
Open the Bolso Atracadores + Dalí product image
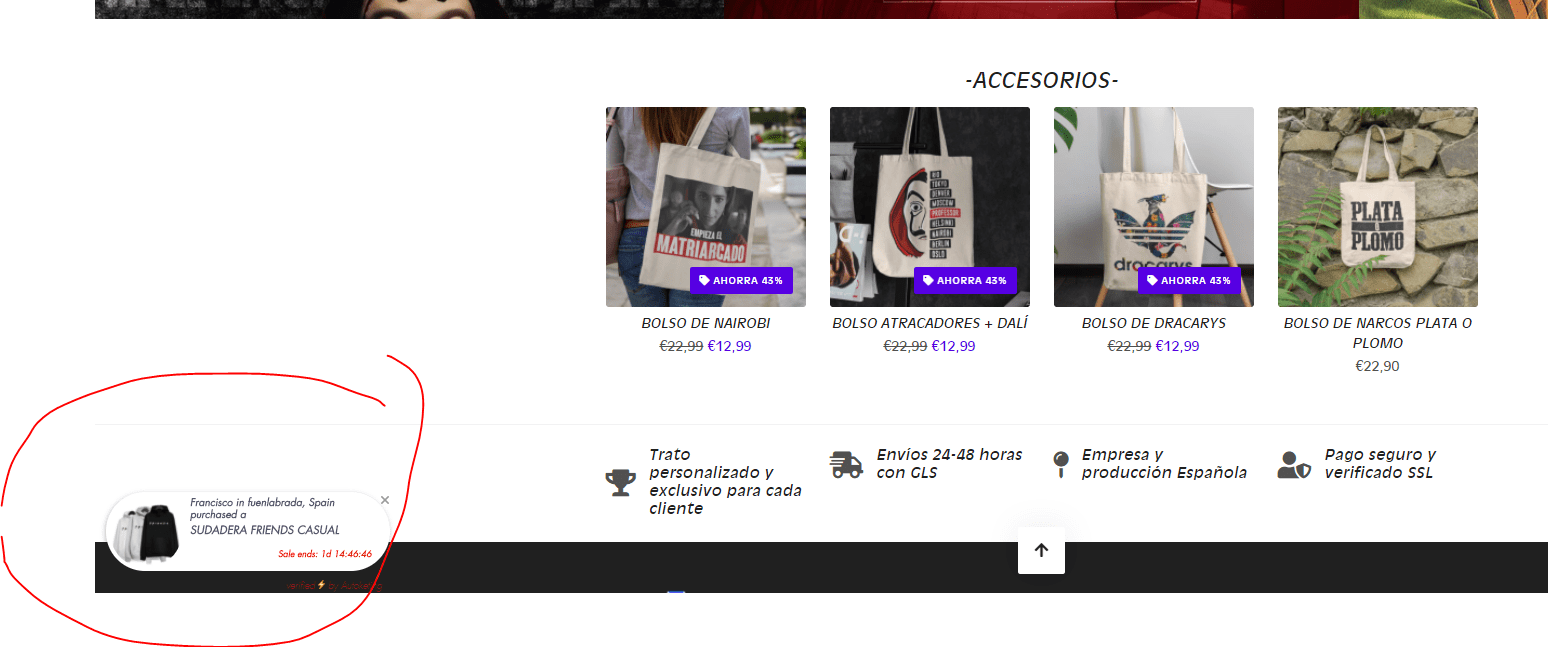(x=930, y=207)
